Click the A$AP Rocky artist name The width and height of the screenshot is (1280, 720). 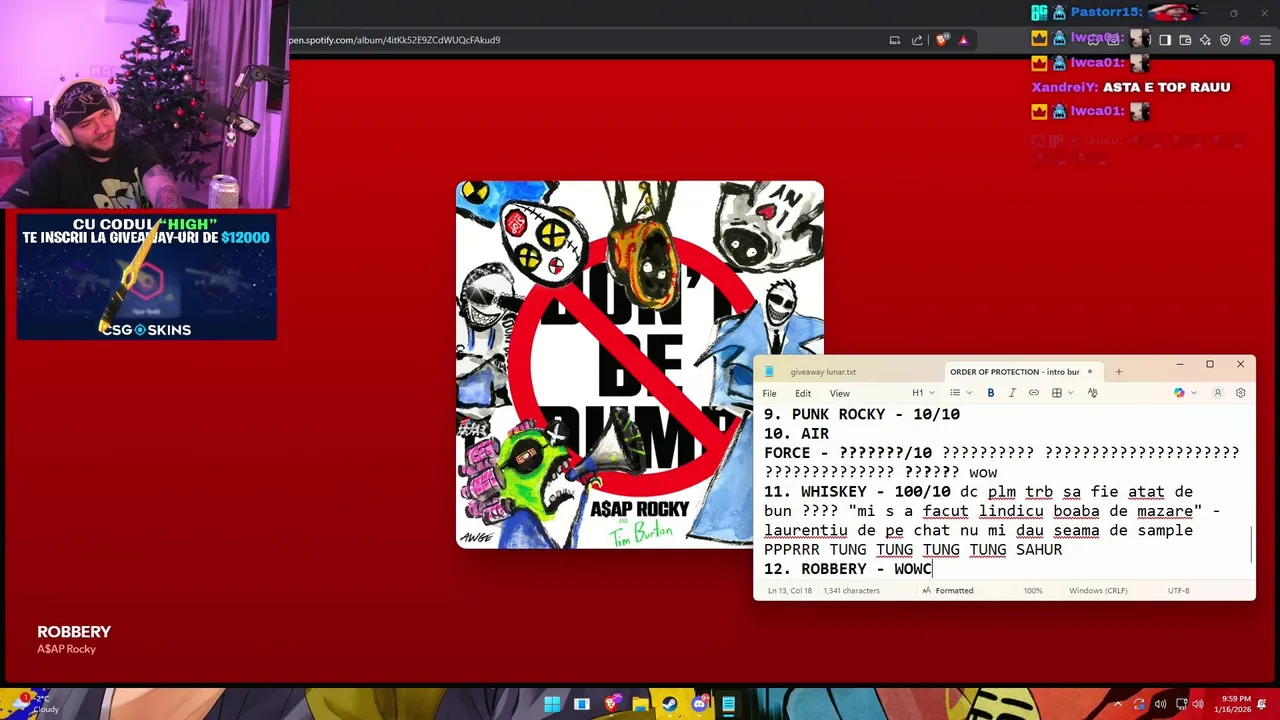coord(66,649)
